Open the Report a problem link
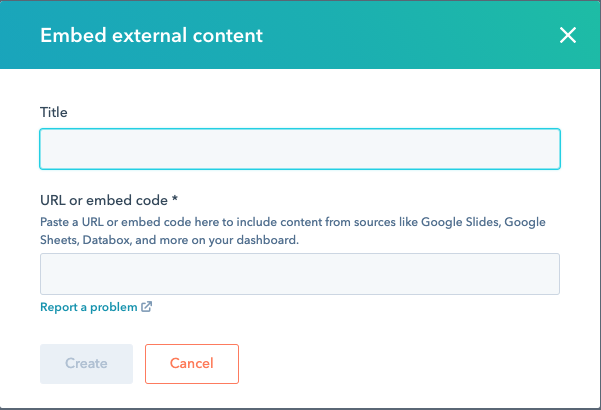601x410 pixels. (88, 307)
